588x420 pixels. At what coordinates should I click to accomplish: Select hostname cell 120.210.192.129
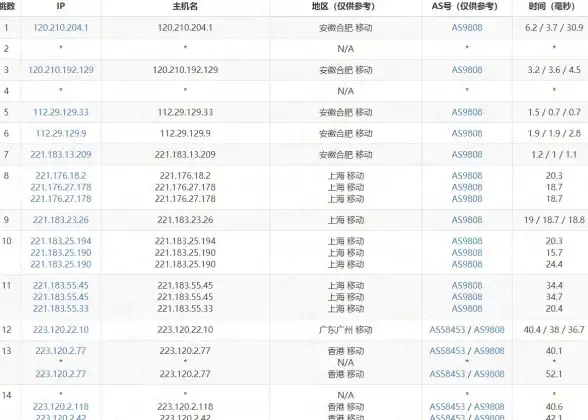[x=185, y=70]
